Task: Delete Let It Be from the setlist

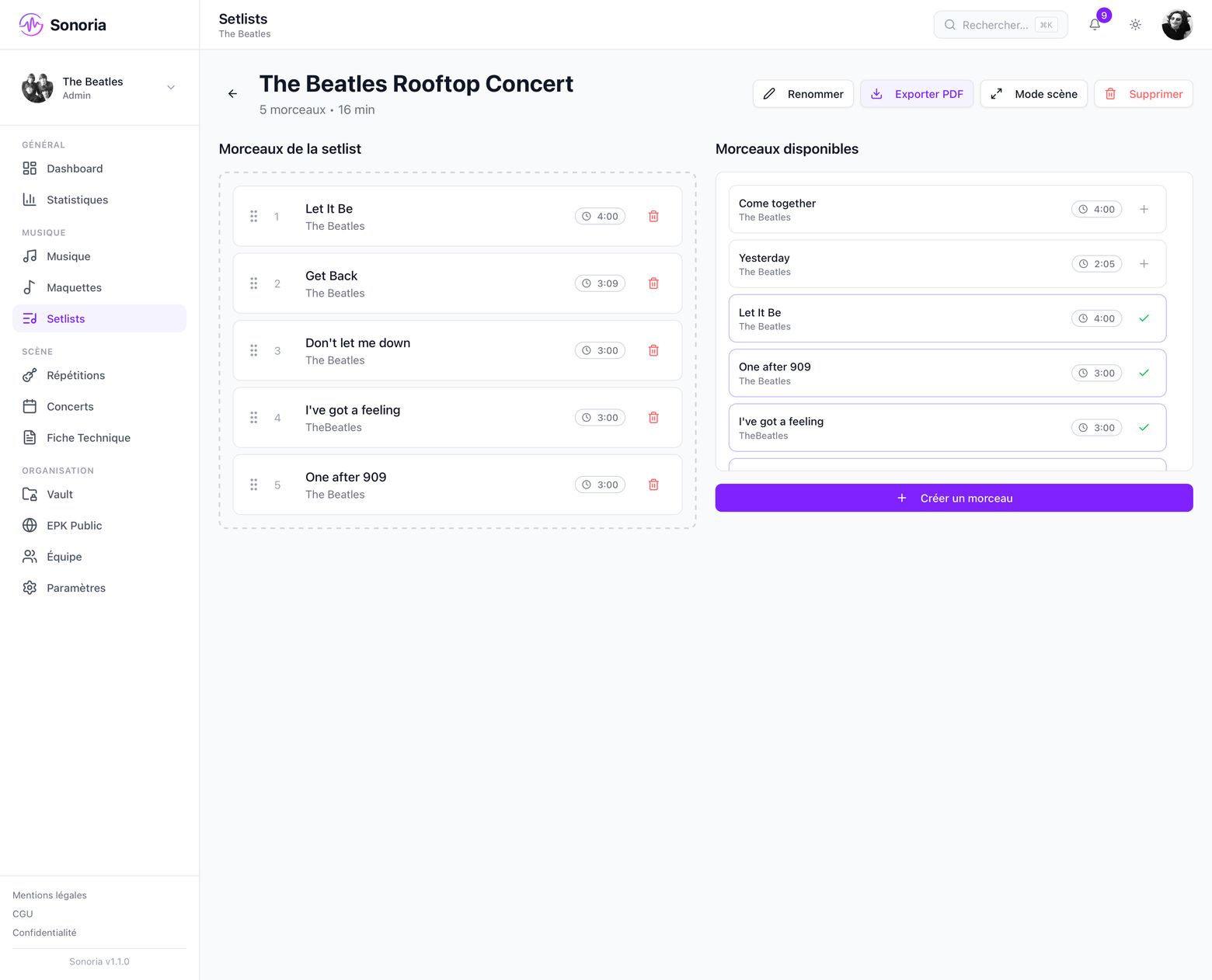Action: click(653, 217)
